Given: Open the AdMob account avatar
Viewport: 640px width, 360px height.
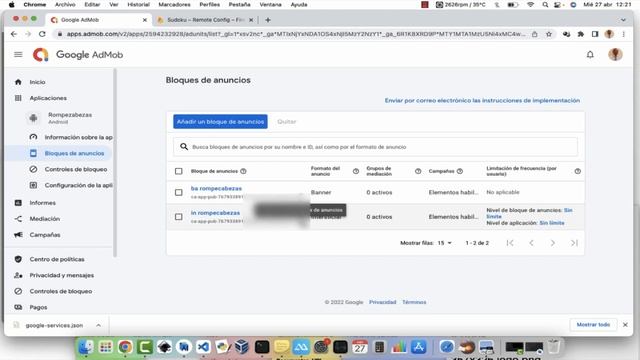Looking at the screenshot, I should 615,54.
